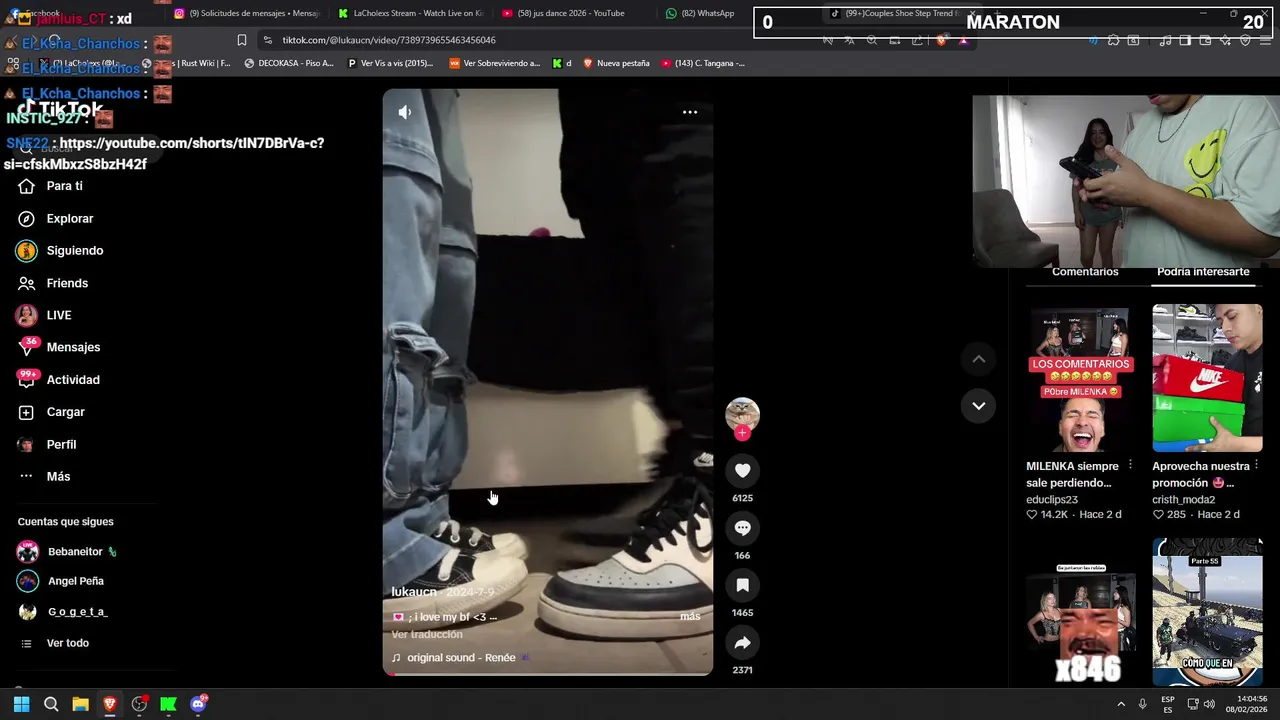
Task: Expand the caption with más
Action: click(x=690, y=617)
